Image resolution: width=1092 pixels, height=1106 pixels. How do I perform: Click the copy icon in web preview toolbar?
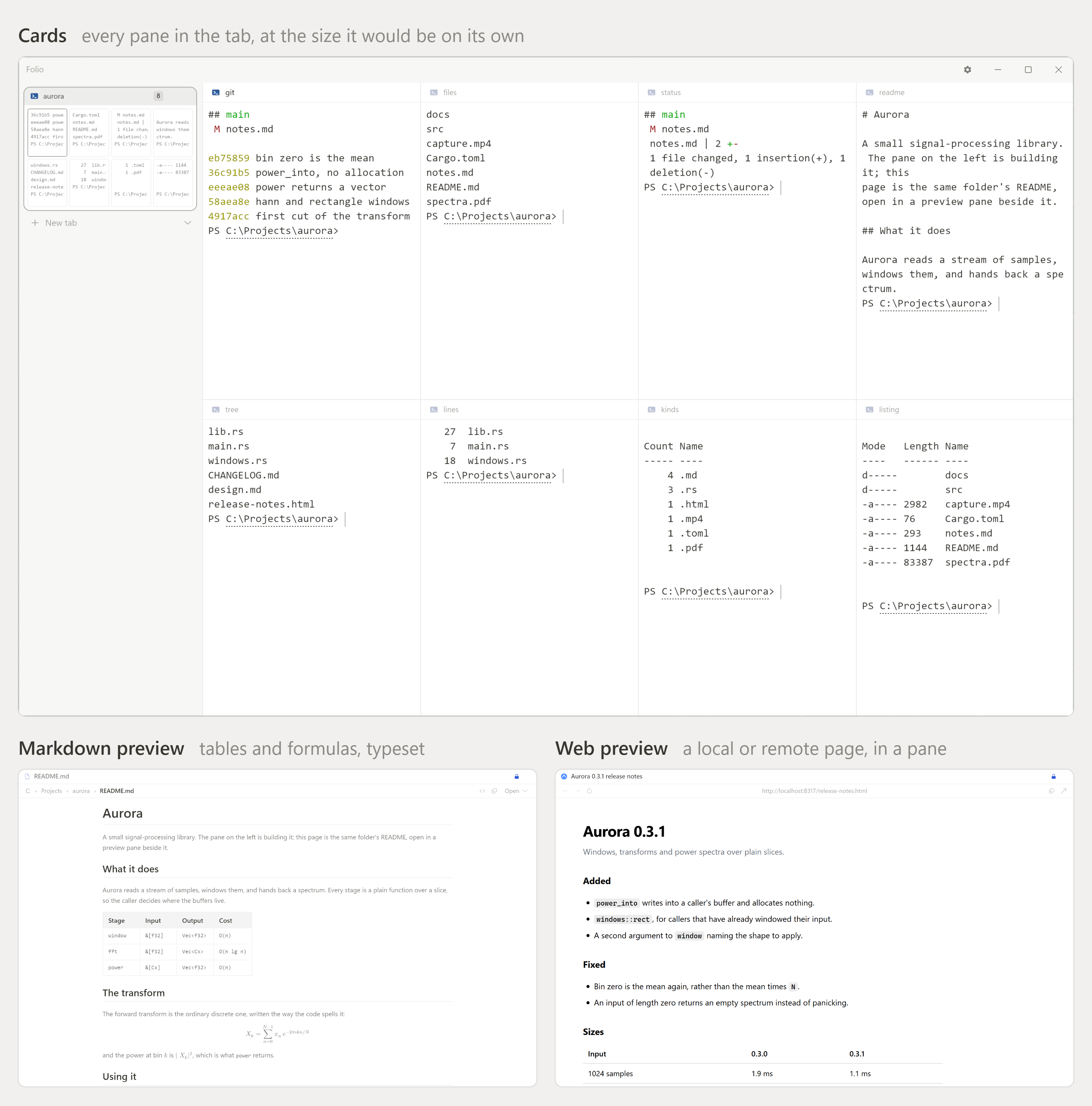point(1051,791)
